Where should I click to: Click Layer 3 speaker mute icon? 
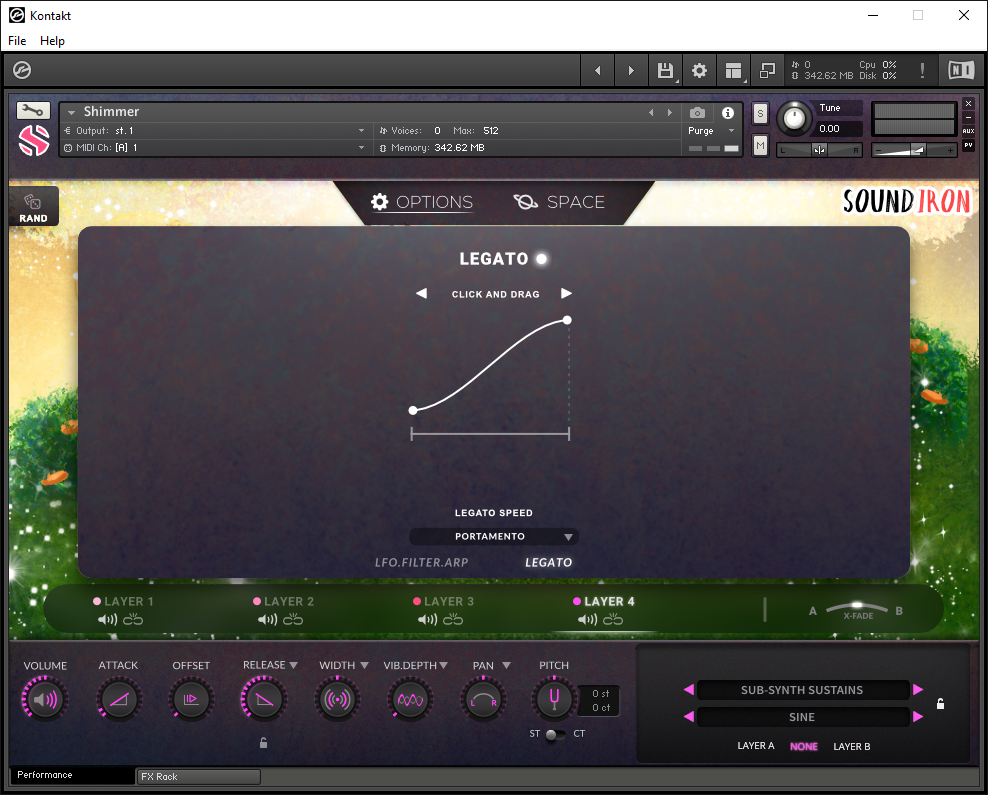click(427, 619)
